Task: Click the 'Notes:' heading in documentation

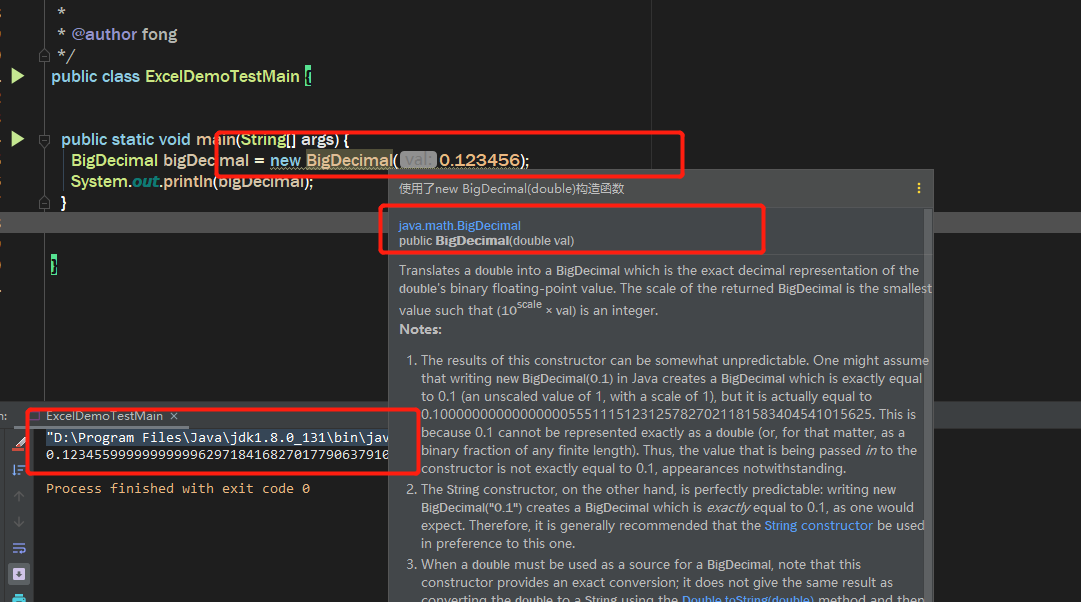Action: [x=421, y=330]
